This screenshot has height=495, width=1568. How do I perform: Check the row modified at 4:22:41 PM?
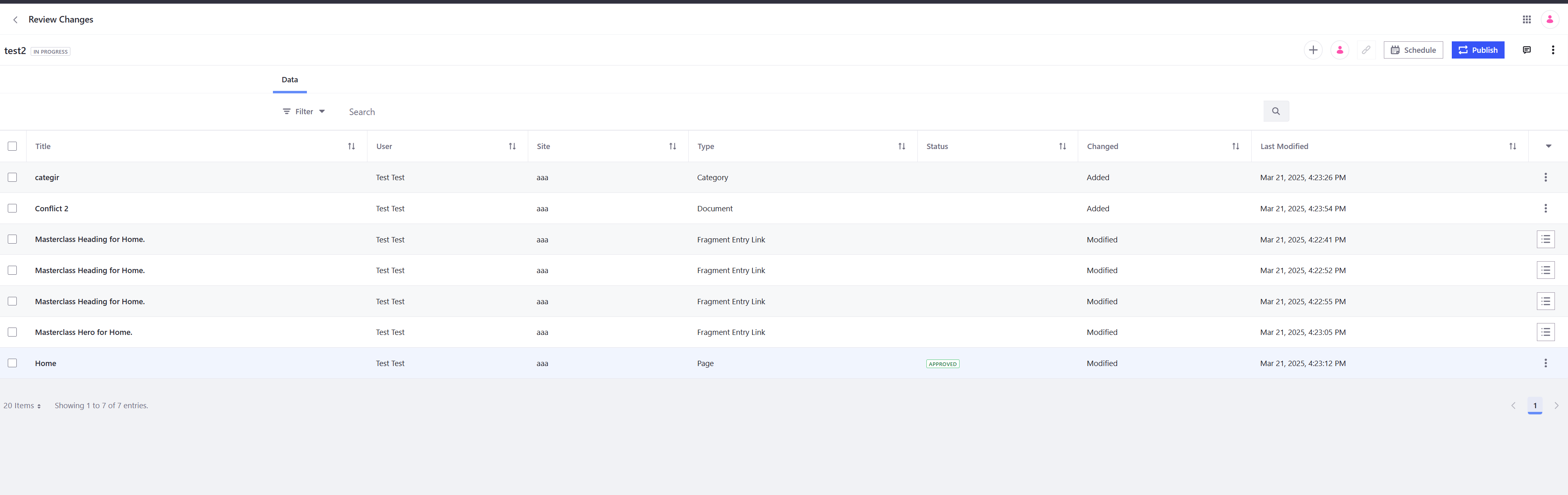tap(12, 239)
